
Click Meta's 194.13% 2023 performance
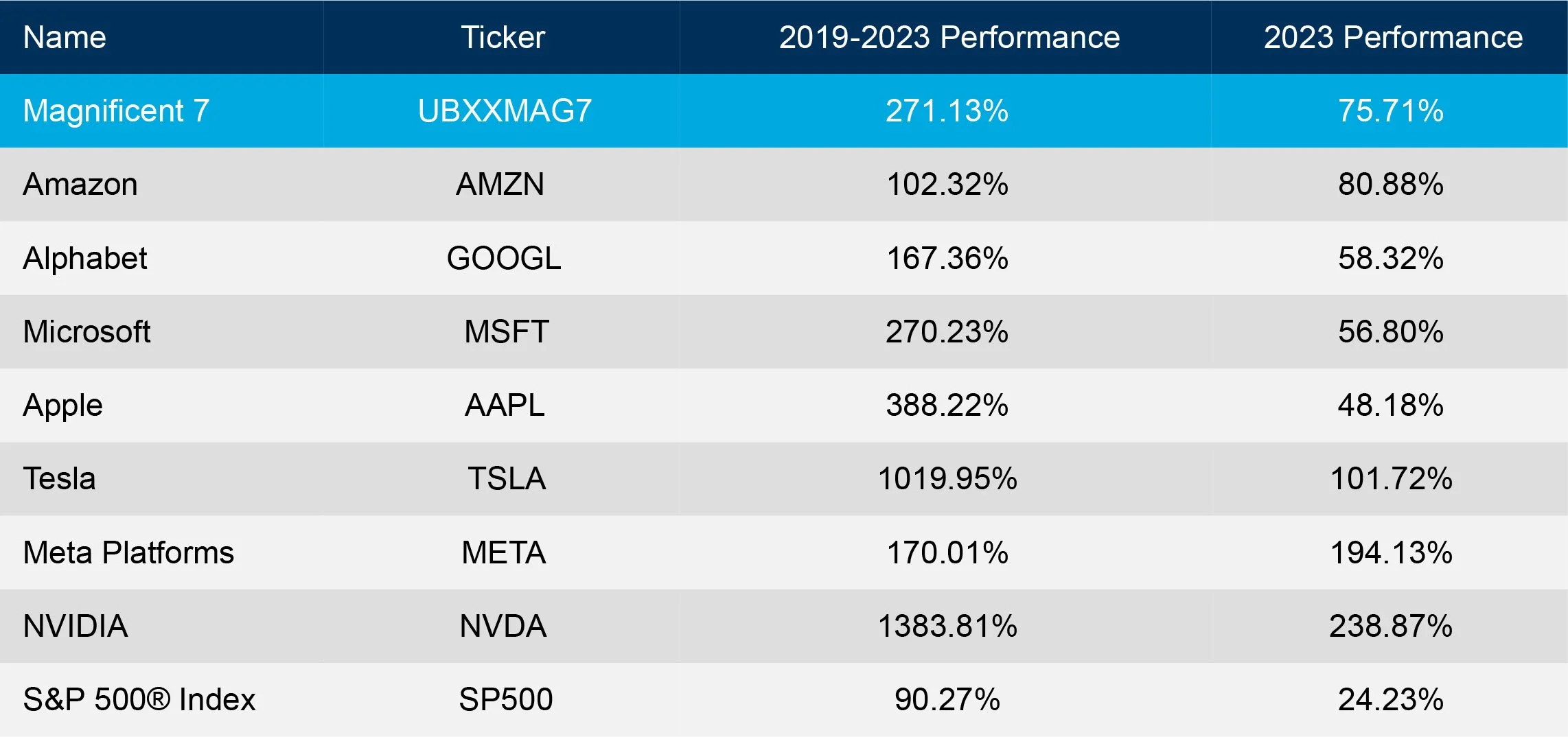pos(1391,552)
